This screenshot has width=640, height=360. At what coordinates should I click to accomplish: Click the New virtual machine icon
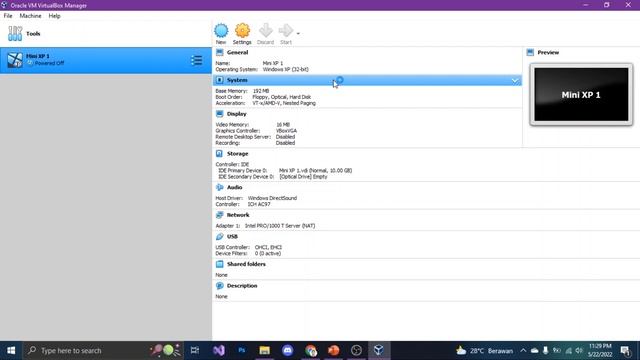click(x=221, y=31)
